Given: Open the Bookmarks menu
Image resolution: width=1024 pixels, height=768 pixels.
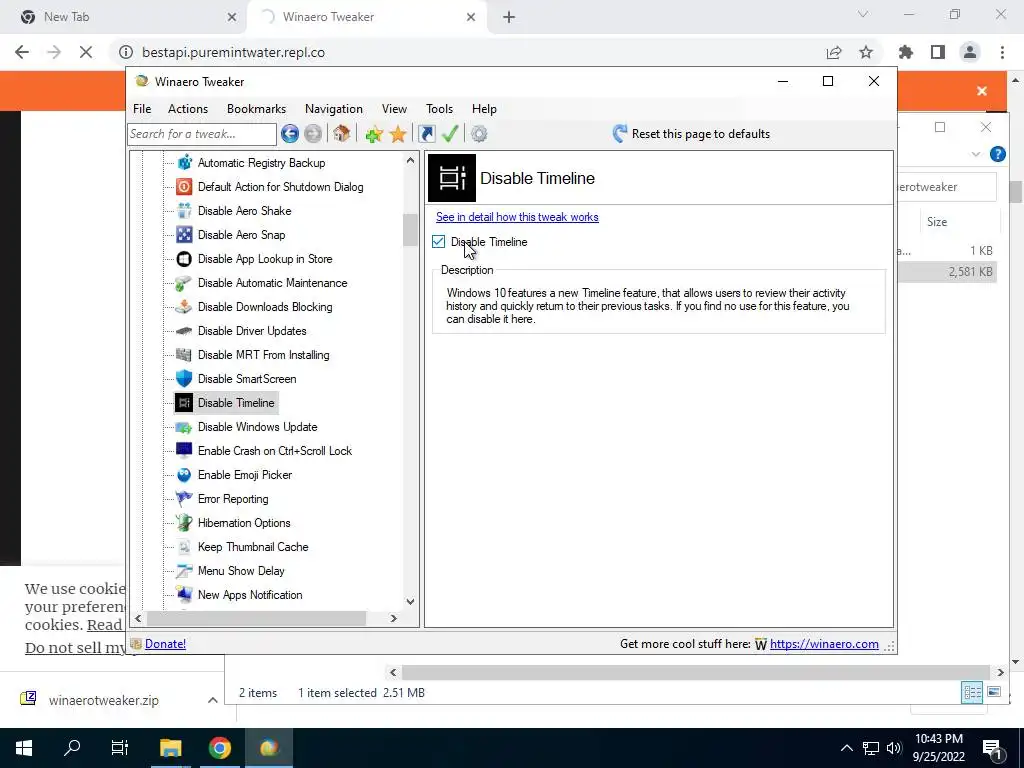Looking at the screenshot, I should 256,109.
